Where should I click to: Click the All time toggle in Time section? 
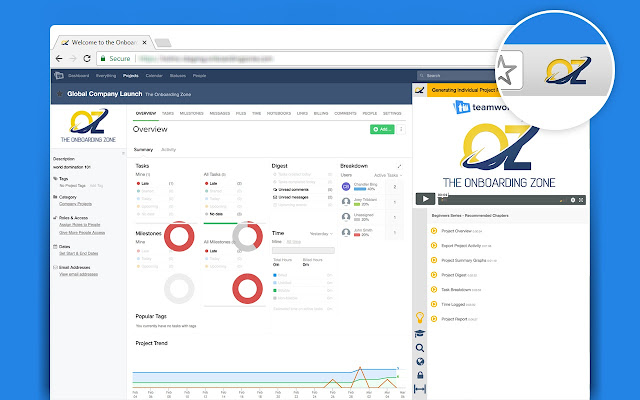(x=293, y=242)
